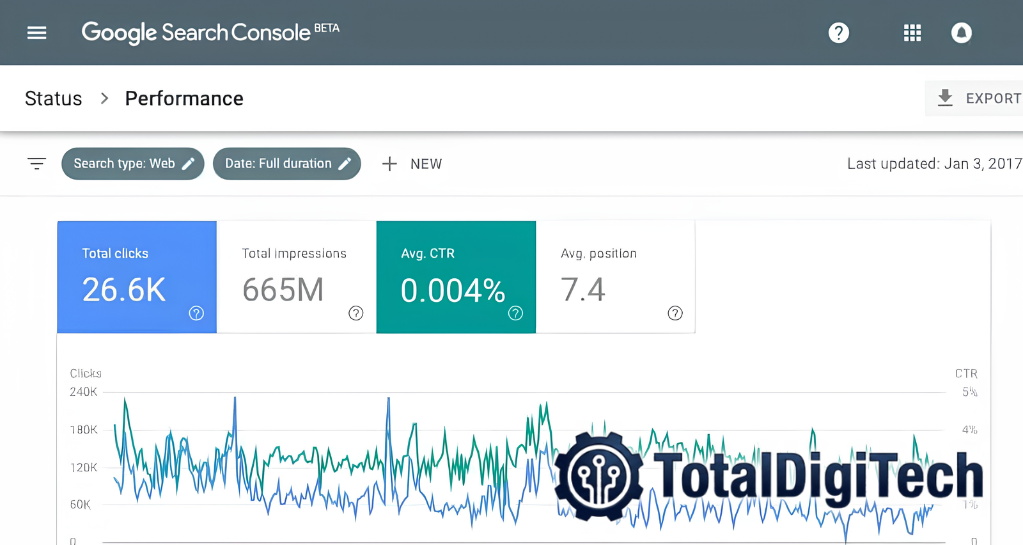
Task: Open the Google apps grid icon
Action: 912,33
